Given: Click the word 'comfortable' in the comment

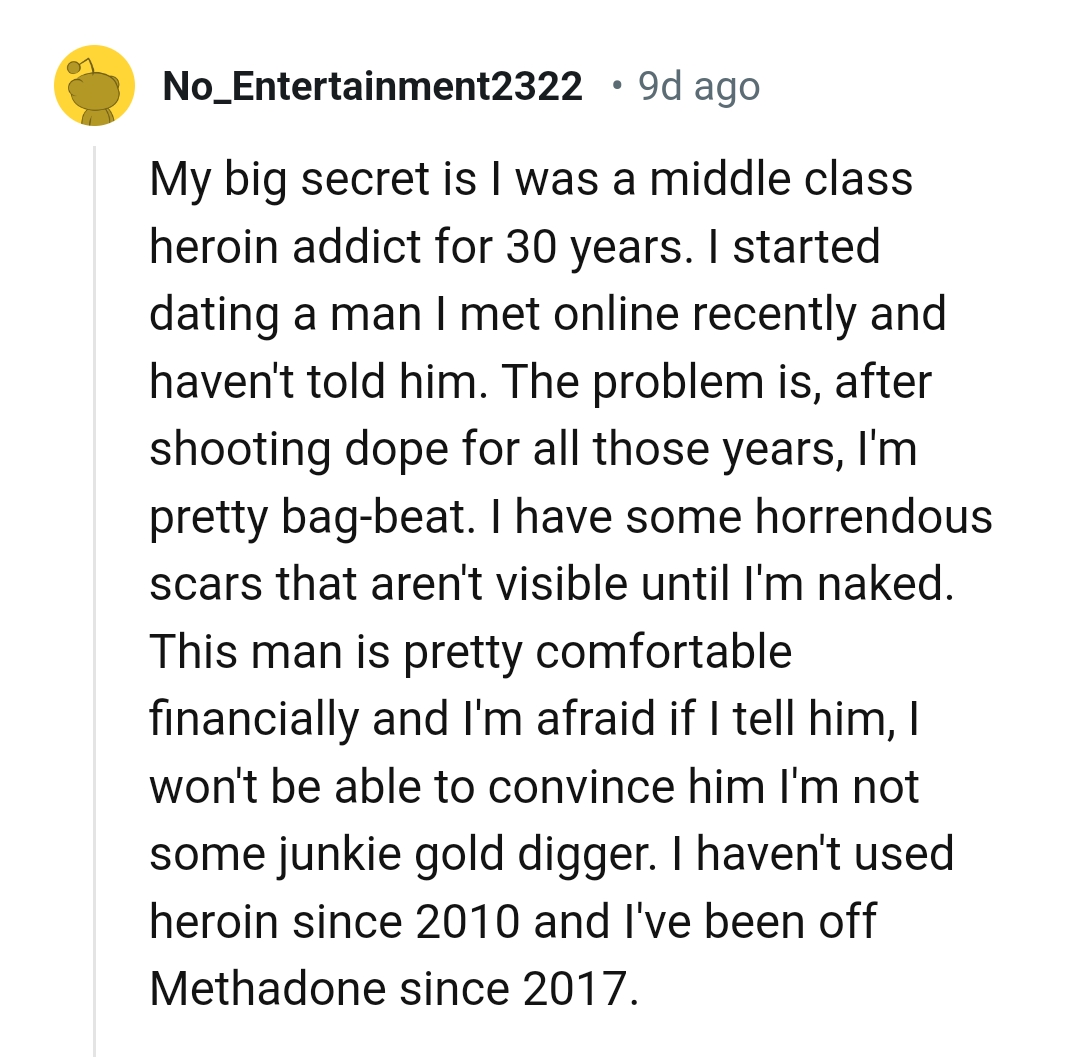Looking at the screenshot, I should coord(663,652).
